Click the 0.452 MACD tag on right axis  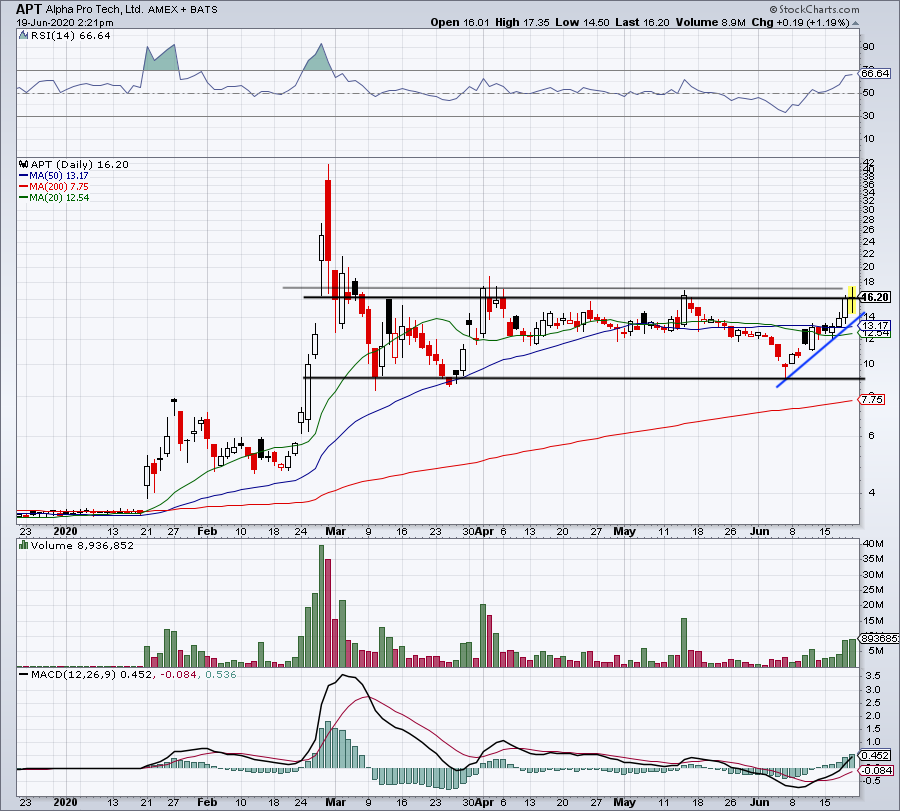point(875,755)
